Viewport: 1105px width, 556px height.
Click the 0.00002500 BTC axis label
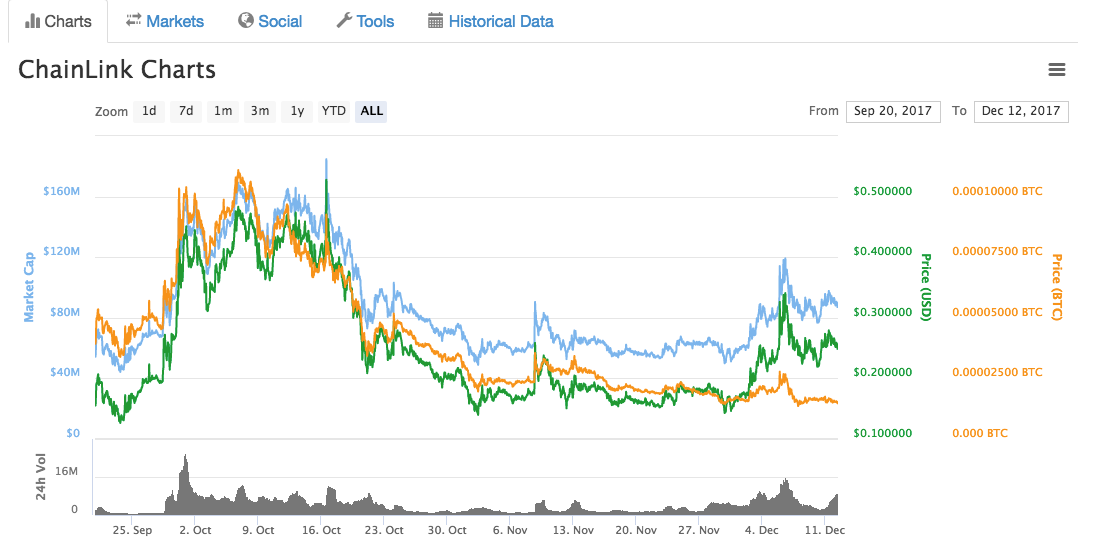click(x=997, y=372)
